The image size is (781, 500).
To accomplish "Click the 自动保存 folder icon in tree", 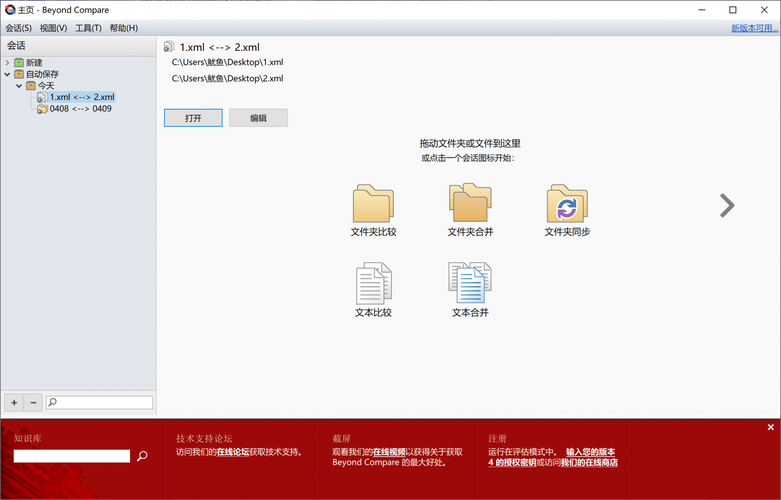I will pyautogui.click(x=19, y=74).
